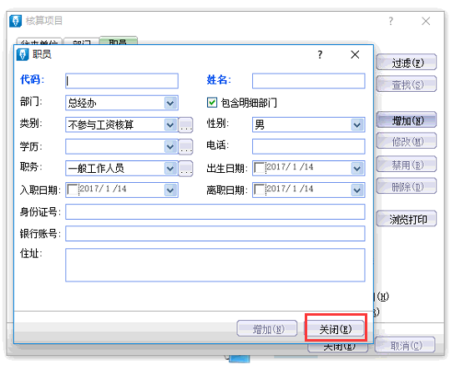Enable the 出生日期 date checkbox
The image size is (450, 365).
click(259, 168)
